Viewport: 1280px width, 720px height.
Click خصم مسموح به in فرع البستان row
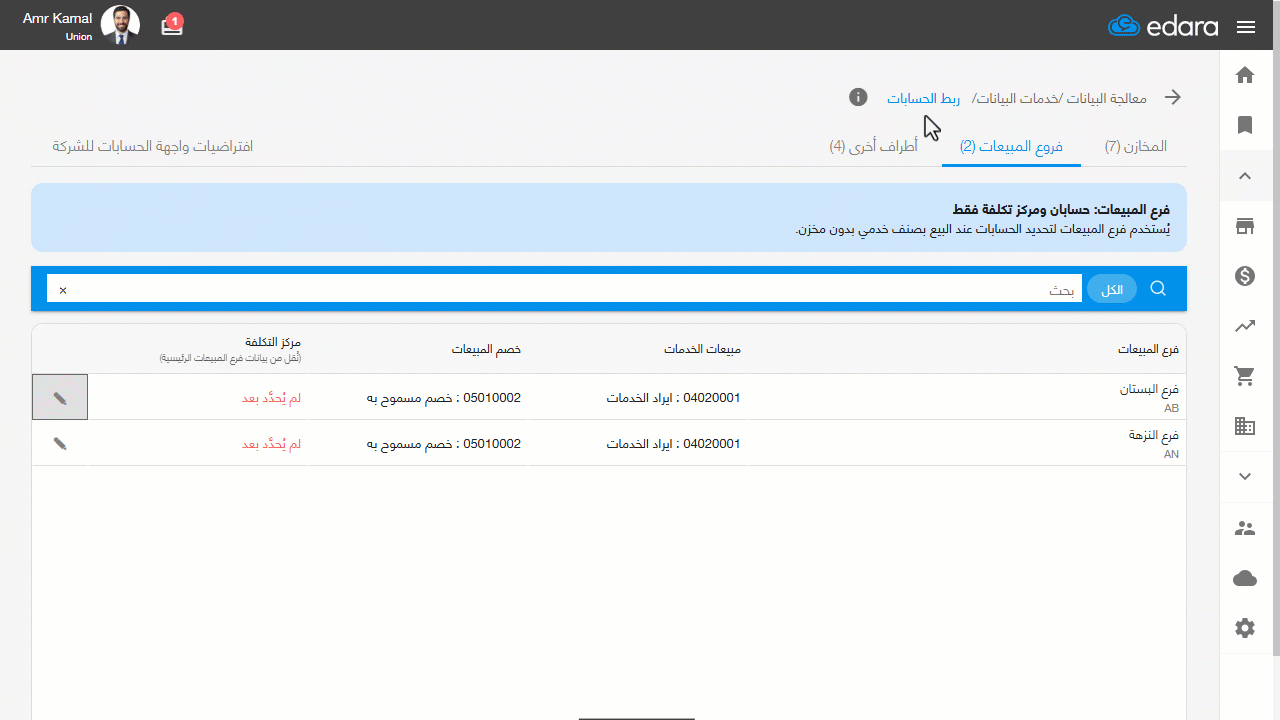444,398
